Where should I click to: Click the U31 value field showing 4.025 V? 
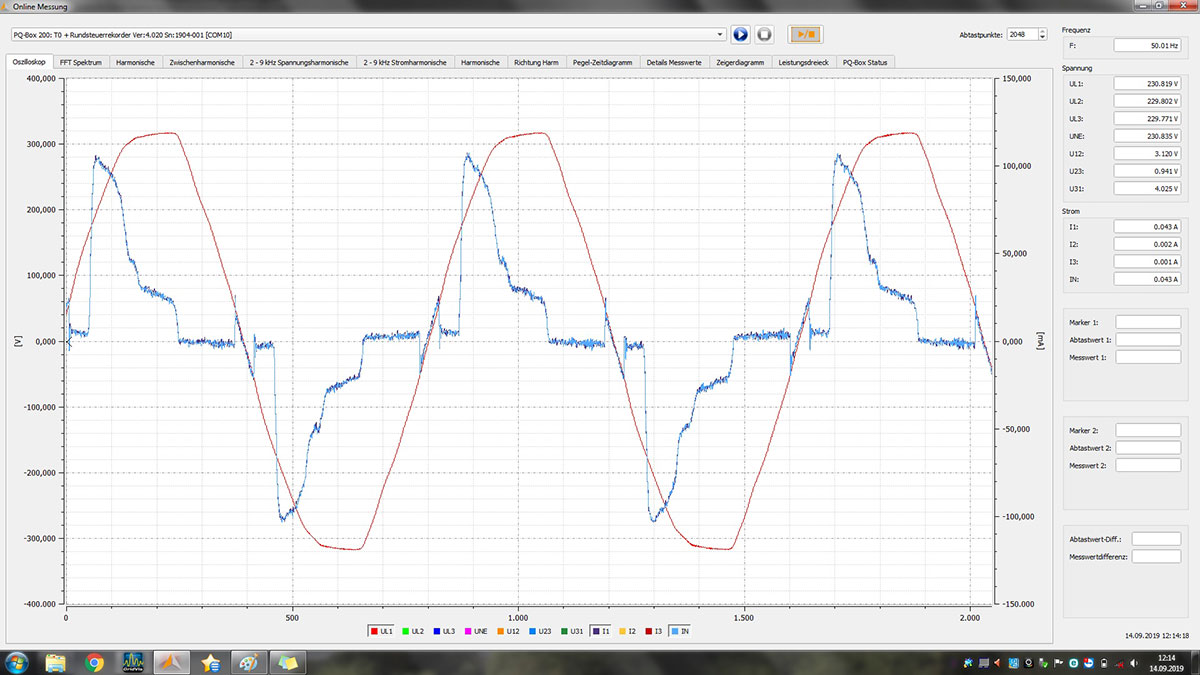coord(1148,189)
